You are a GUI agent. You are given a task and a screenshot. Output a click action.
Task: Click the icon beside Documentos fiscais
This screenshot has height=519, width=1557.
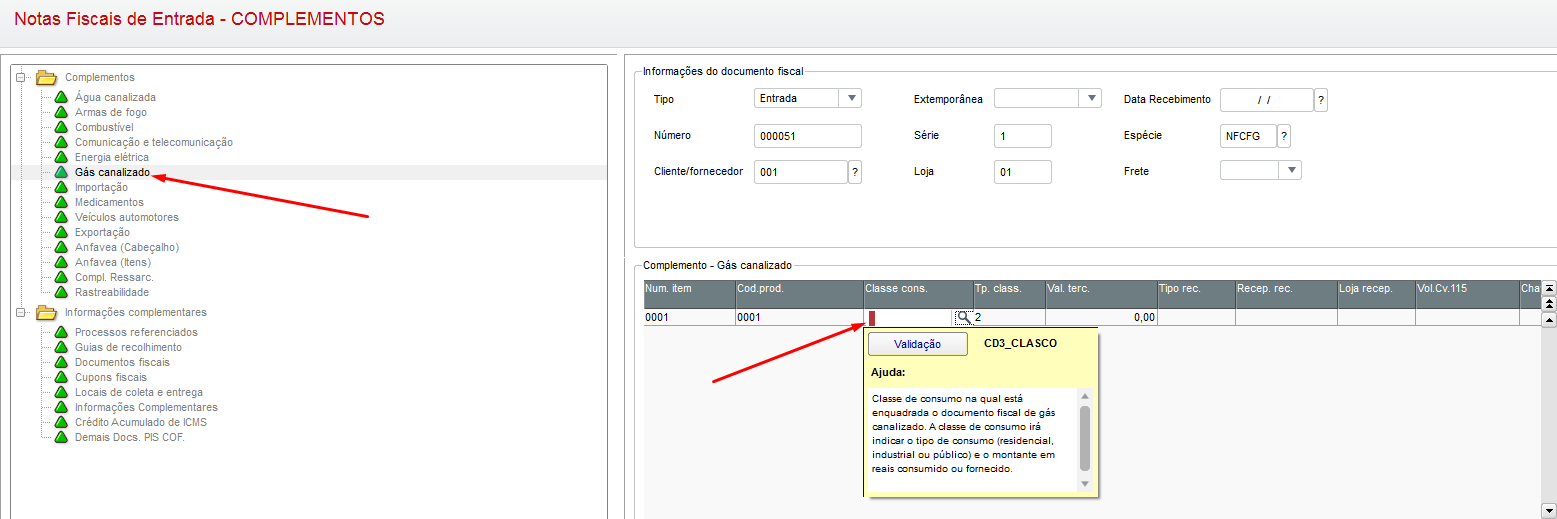61,362
